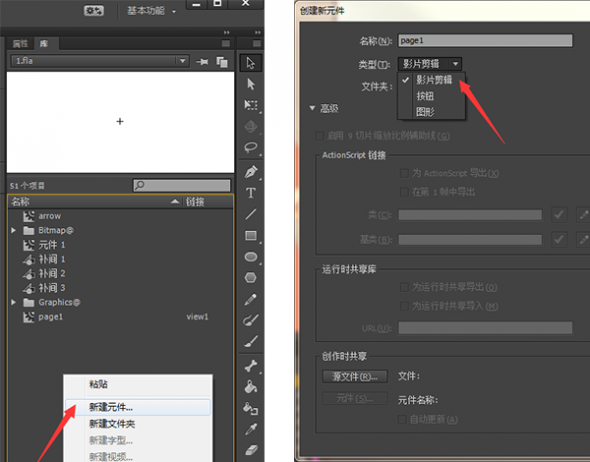The image size is (590, 462).
Task: Click the pin library icon
Action: click(x=202, y=61)
